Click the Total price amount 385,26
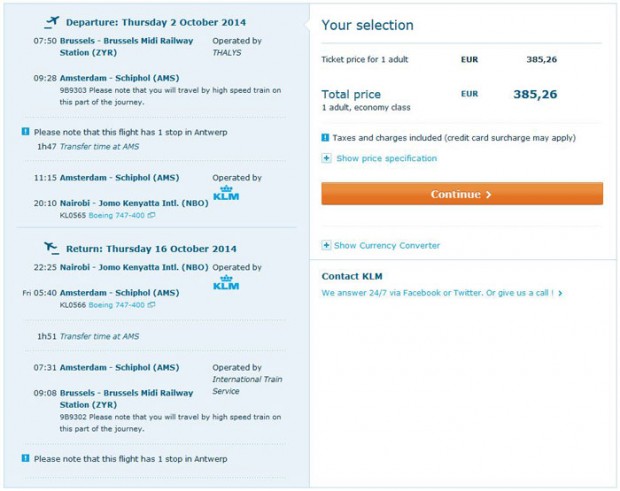 [x=535, y=95]
